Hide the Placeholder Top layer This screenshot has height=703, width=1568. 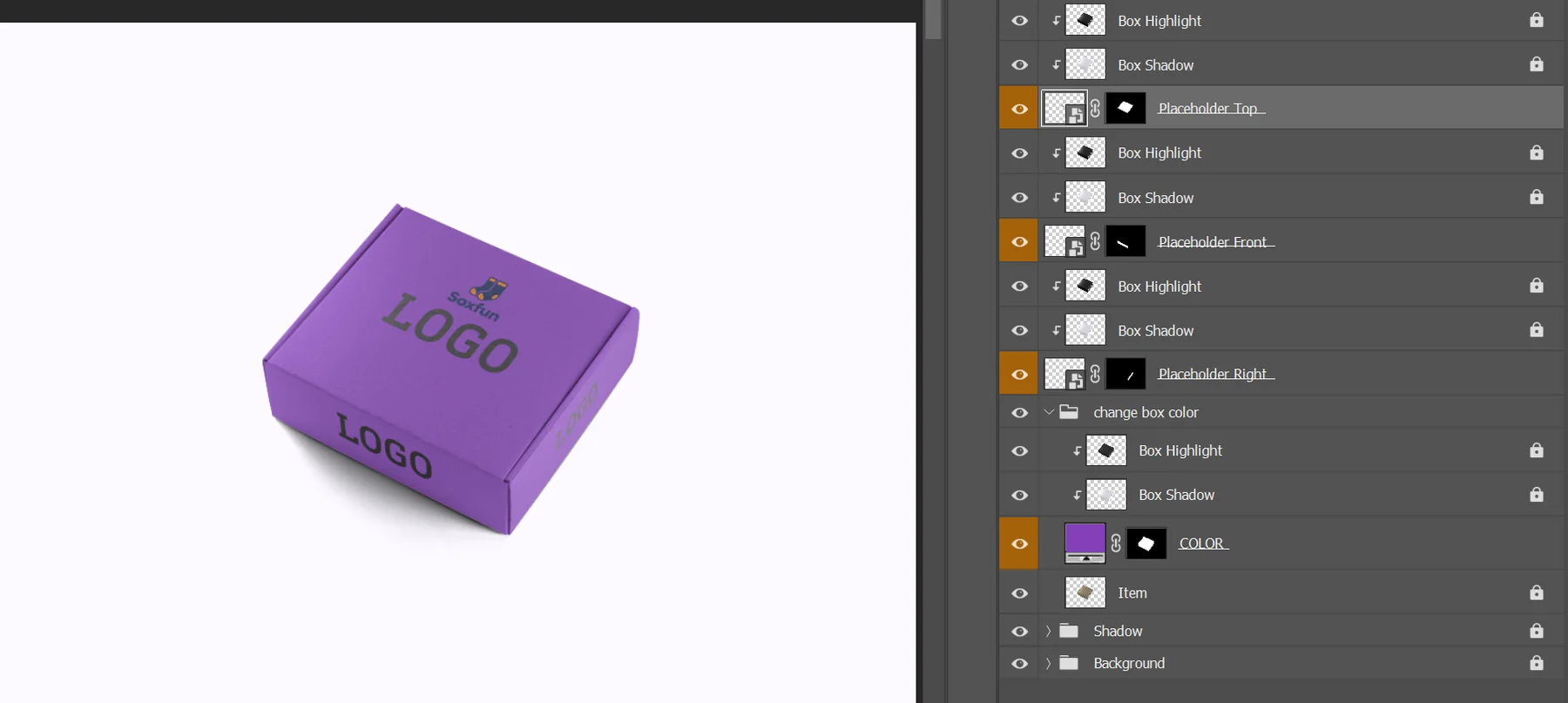(1019, 109)
